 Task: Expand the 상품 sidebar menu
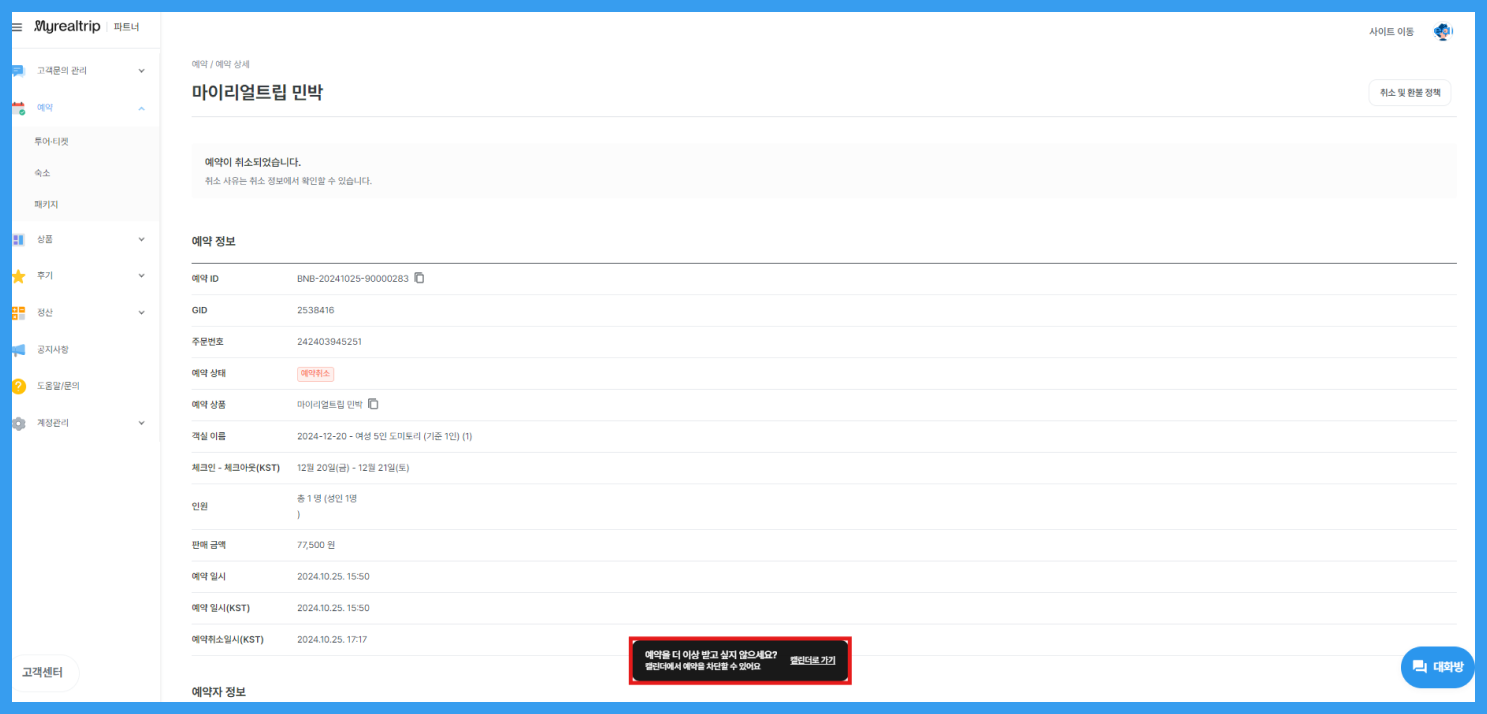tap(141, 240)
